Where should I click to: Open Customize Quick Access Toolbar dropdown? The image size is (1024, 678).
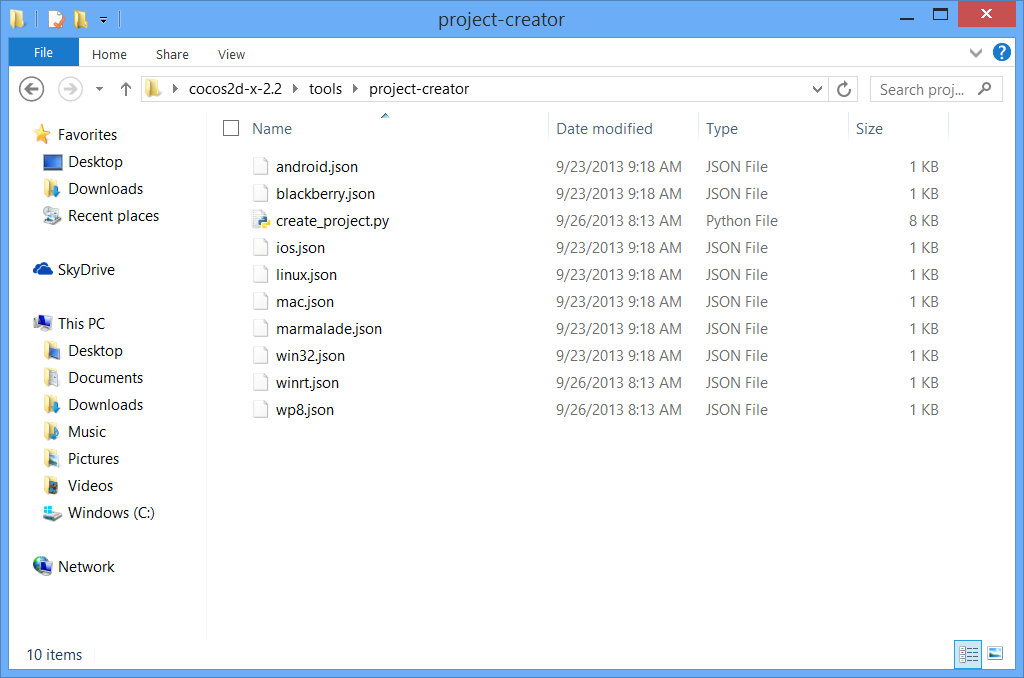click(x=103, y=20)
